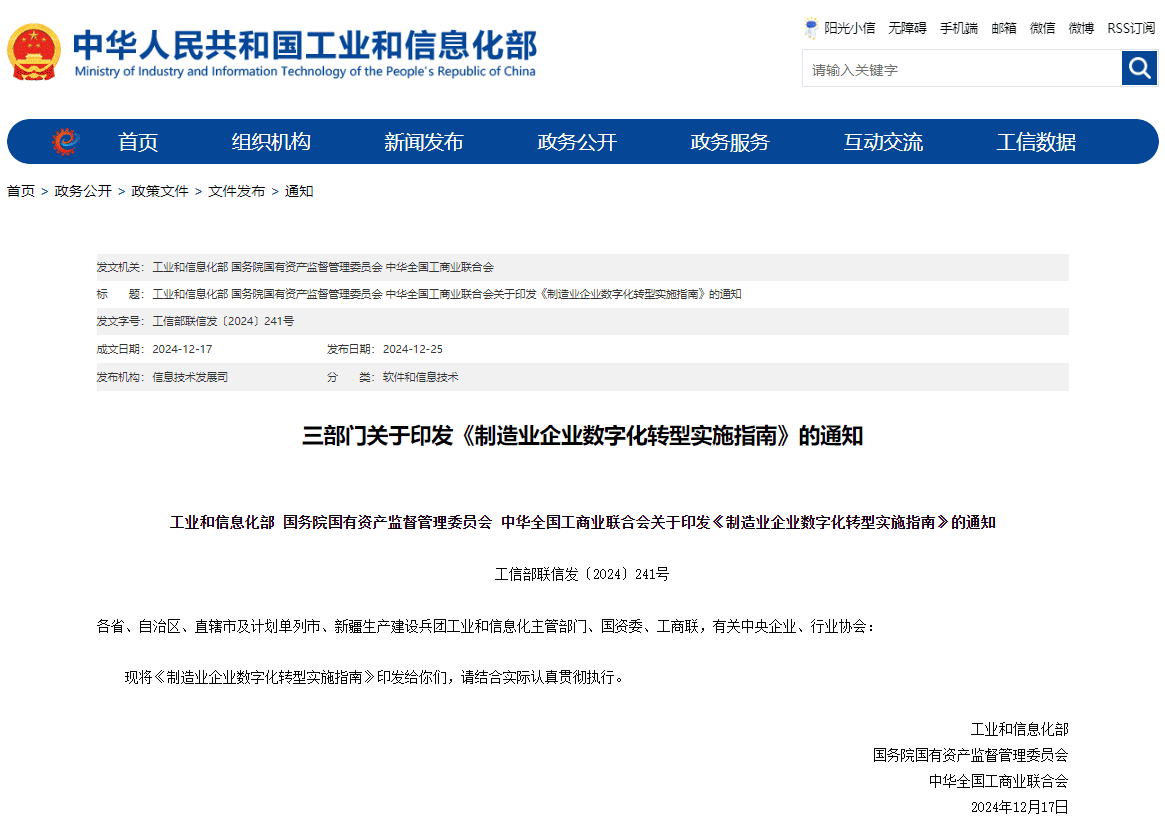Click the signature line 中华全国工商业联合会
Viewport: 1165px width, 834px height.
point(999,781)
